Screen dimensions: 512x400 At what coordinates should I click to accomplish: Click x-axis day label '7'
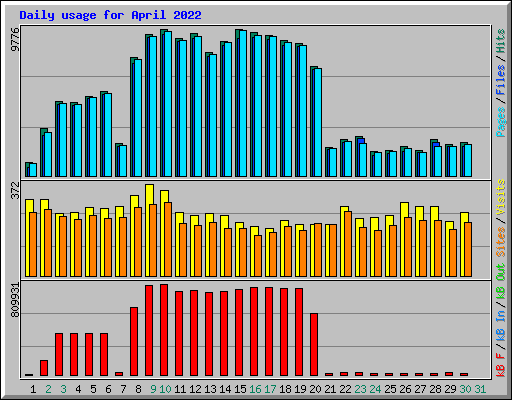click(x=123, y=389)
